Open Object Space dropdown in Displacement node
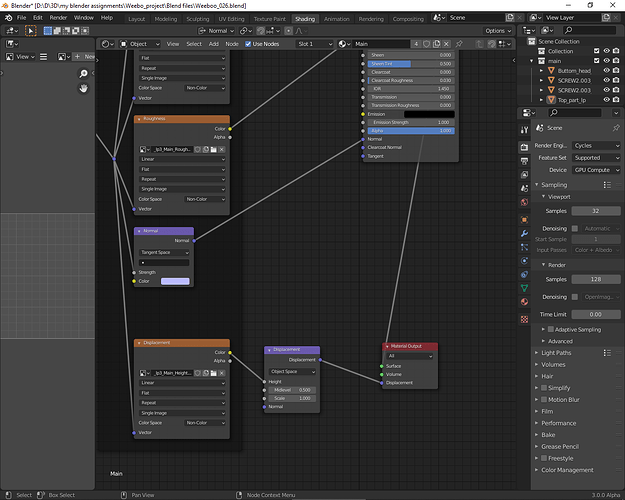Viewport: 625px width, 500px height. click(292, 372)
